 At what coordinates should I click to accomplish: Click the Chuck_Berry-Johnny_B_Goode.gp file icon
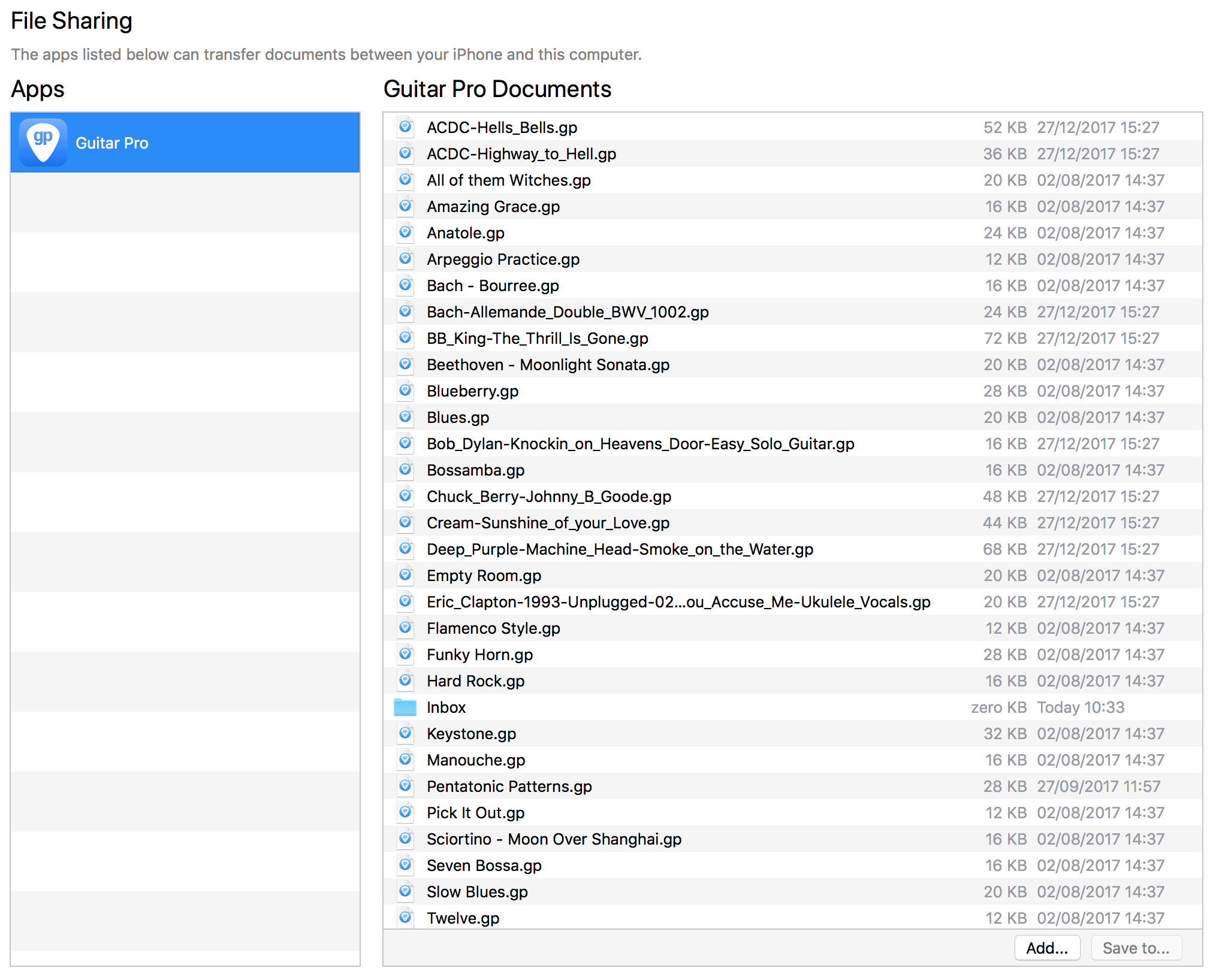pos(406,496)
